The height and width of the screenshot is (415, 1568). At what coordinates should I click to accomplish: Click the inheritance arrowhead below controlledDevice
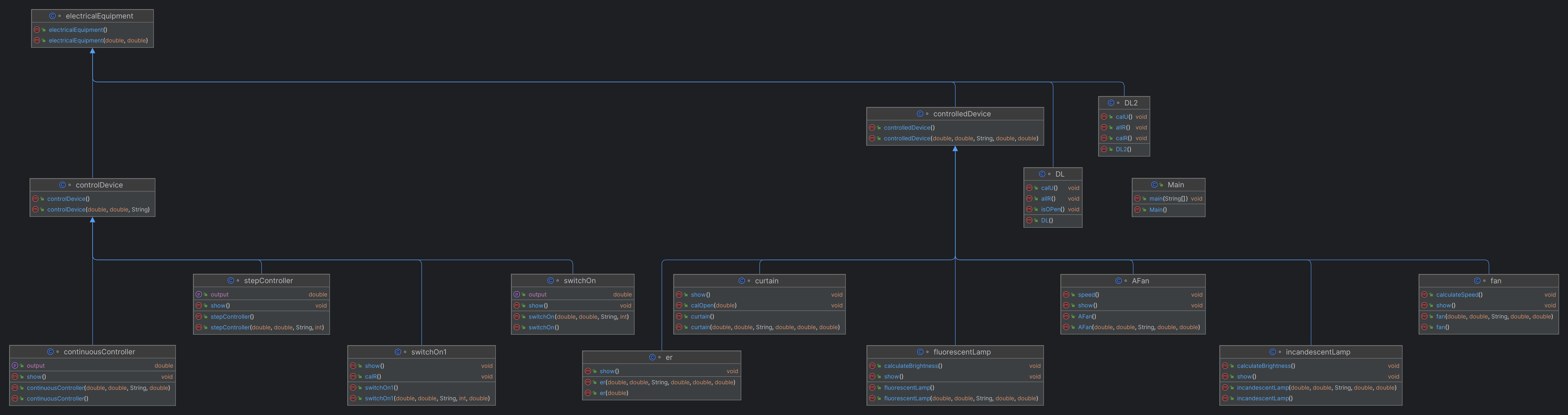click(x=955, y=149)
